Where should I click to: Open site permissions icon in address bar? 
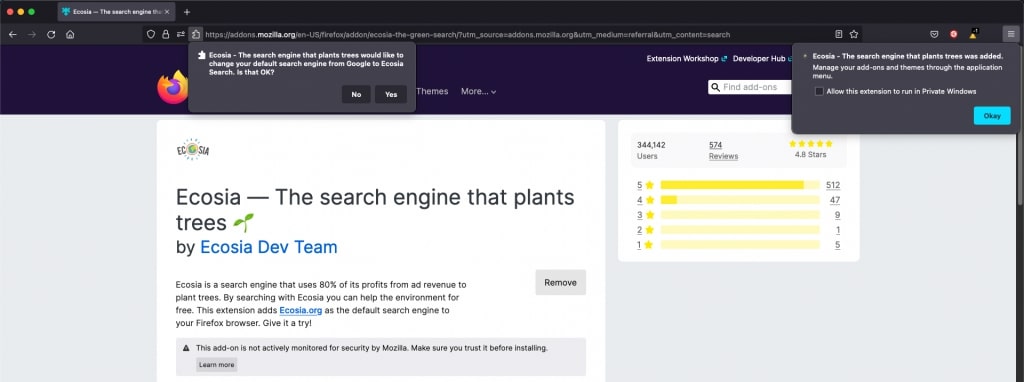181,35
